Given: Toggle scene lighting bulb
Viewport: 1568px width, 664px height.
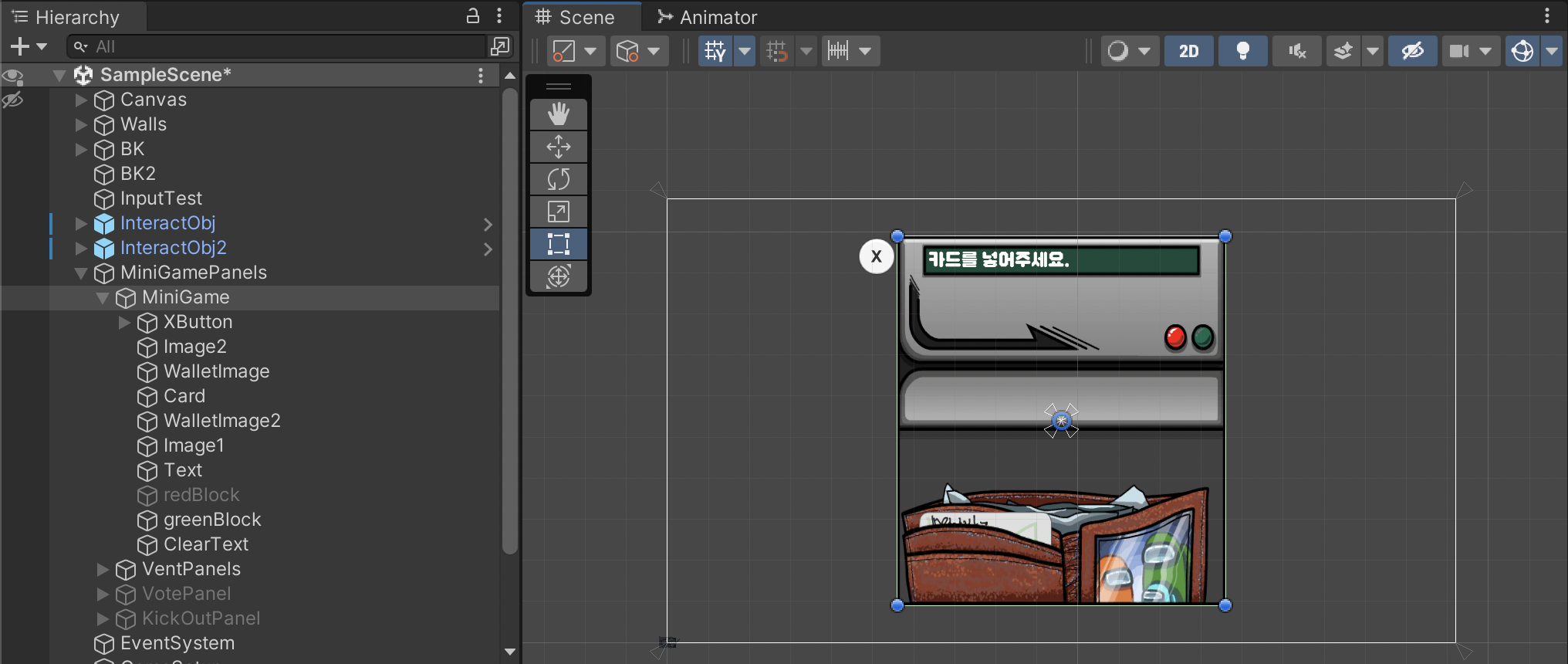Looking at the screenshot, I should click(x=1243, y=51).
